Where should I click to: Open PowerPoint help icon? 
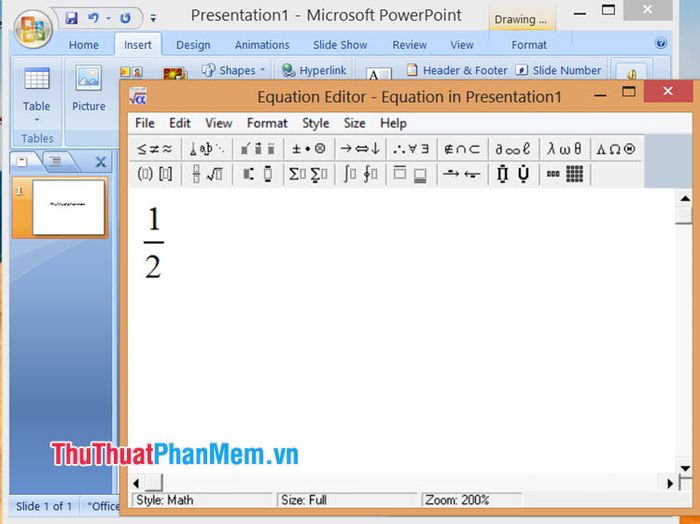[661, 43]
